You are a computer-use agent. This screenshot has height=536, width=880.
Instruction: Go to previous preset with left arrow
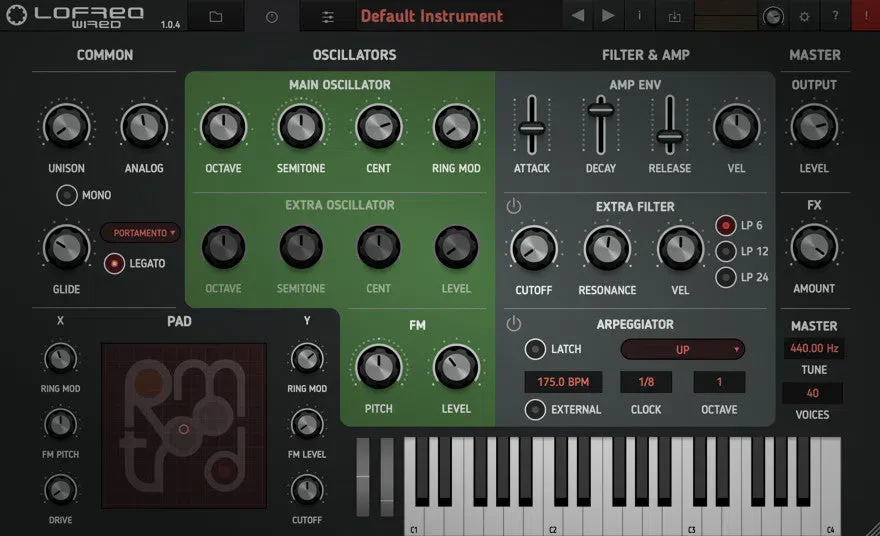tap(578, 16)
